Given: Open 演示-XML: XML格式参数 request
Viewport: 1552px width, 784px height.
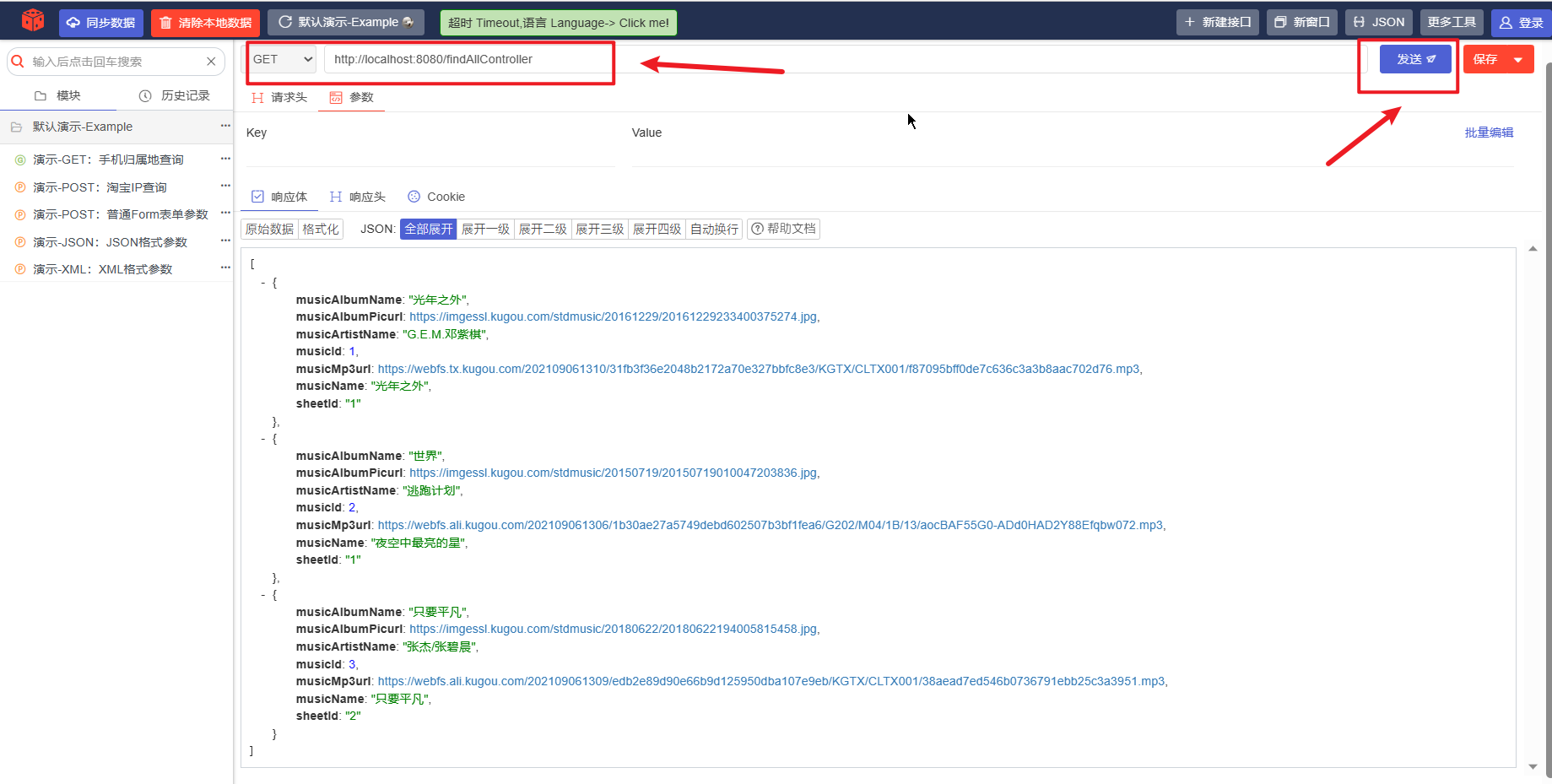Looking at the screenshot, I should (102, 269).
